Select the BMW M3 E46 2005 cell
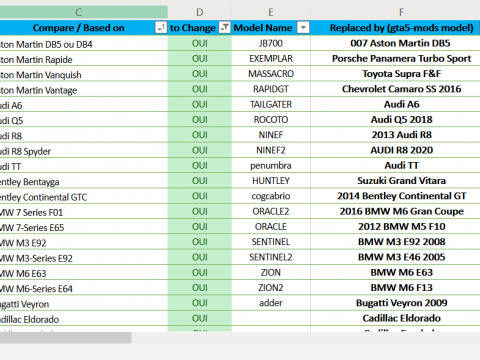 tap(395, 257)
